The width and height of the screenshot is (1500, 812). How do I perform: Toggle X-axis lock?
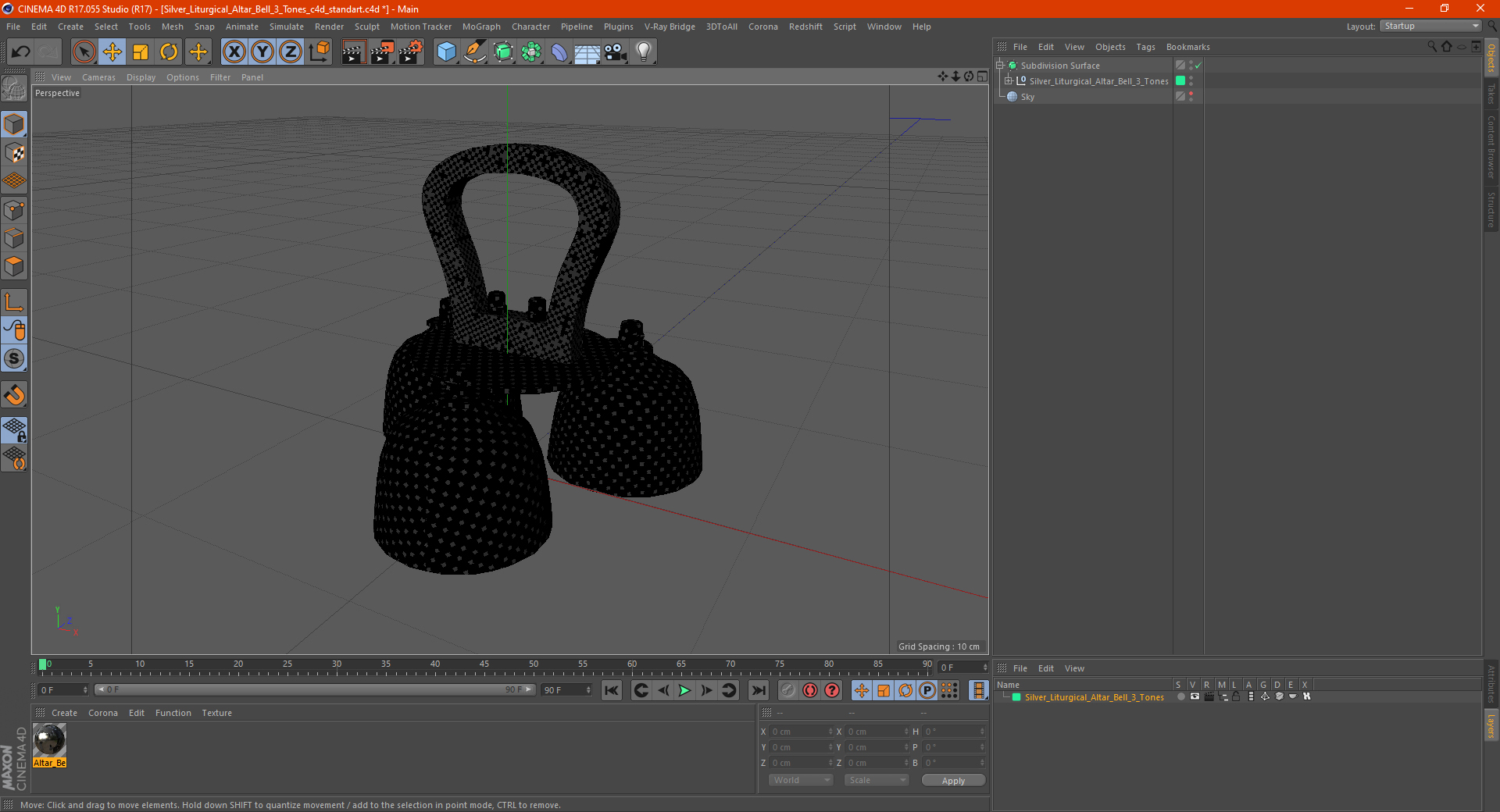pyautogui.click(x=234, y=52)
